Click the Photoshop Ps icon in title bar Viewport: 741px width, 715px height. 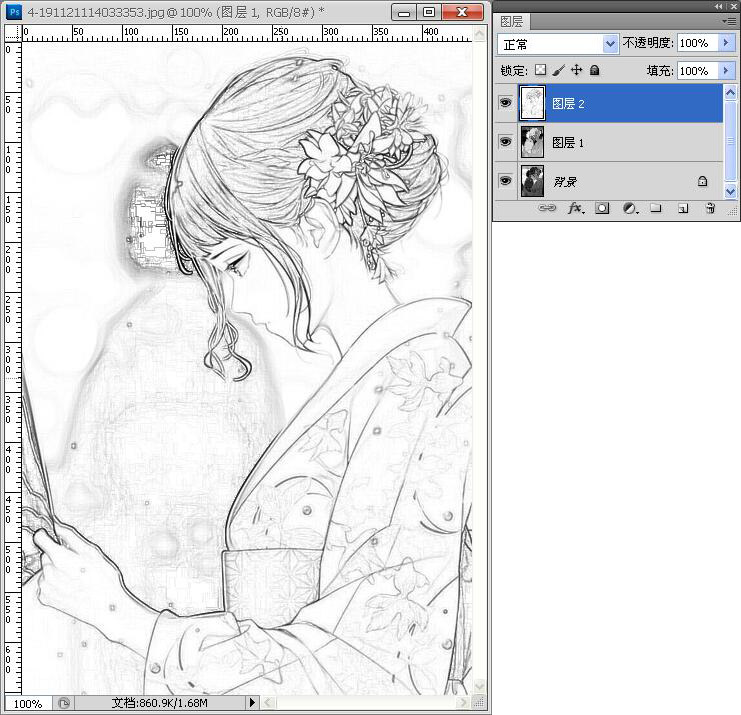point(14,12)
